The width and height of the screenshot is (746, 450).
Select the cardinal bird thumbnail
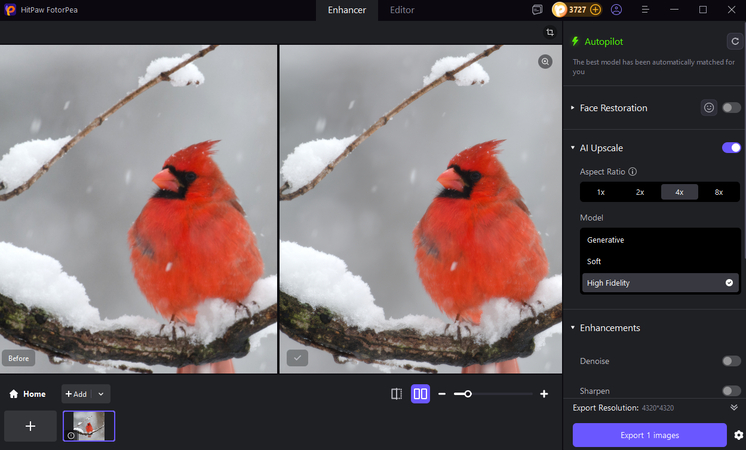point(89,426)
